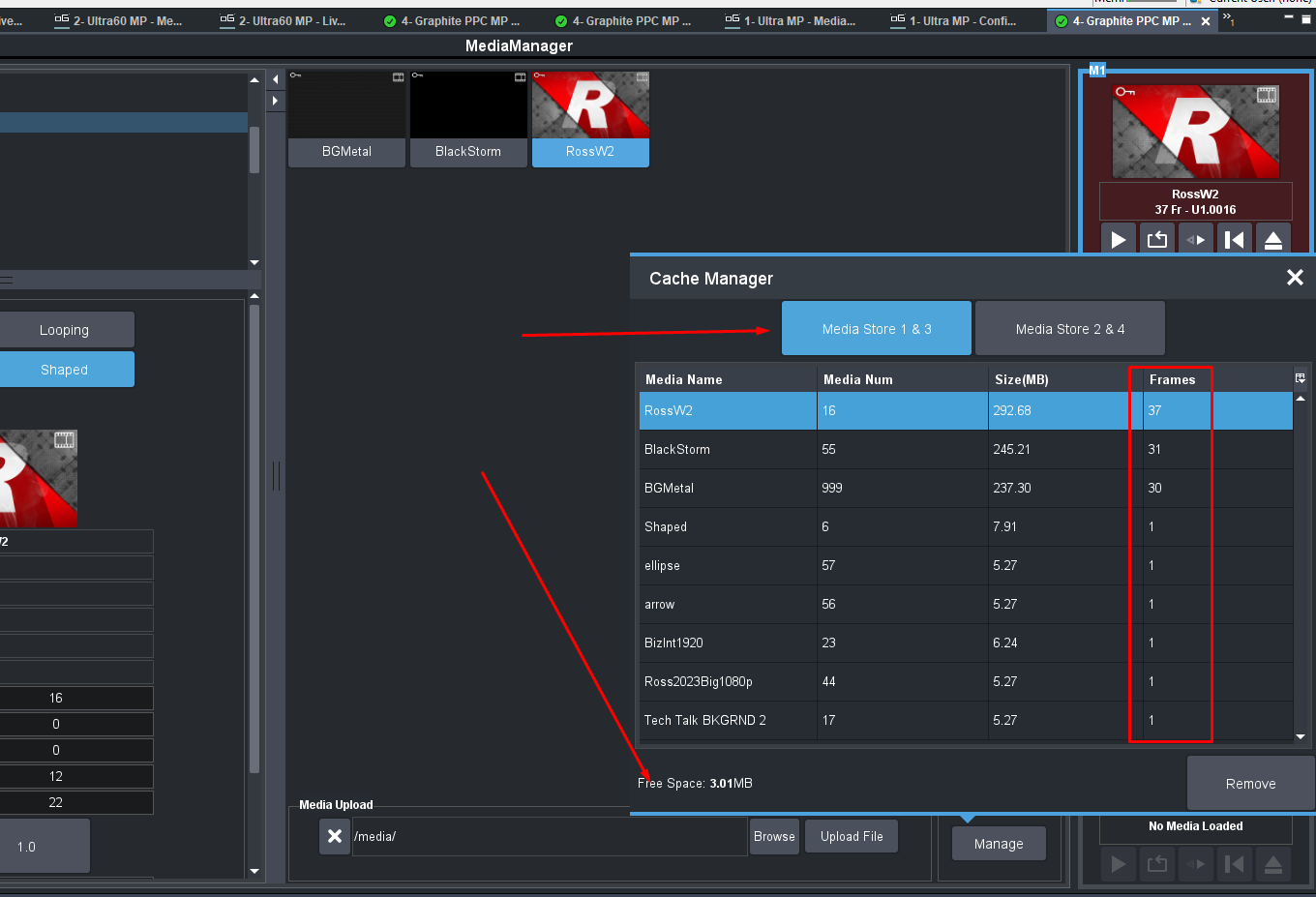Open the 1- Ultra MP - Media... tab
Image resolution: width=1316 pixels, height=897 pixels.
click(x=790, y=20)
